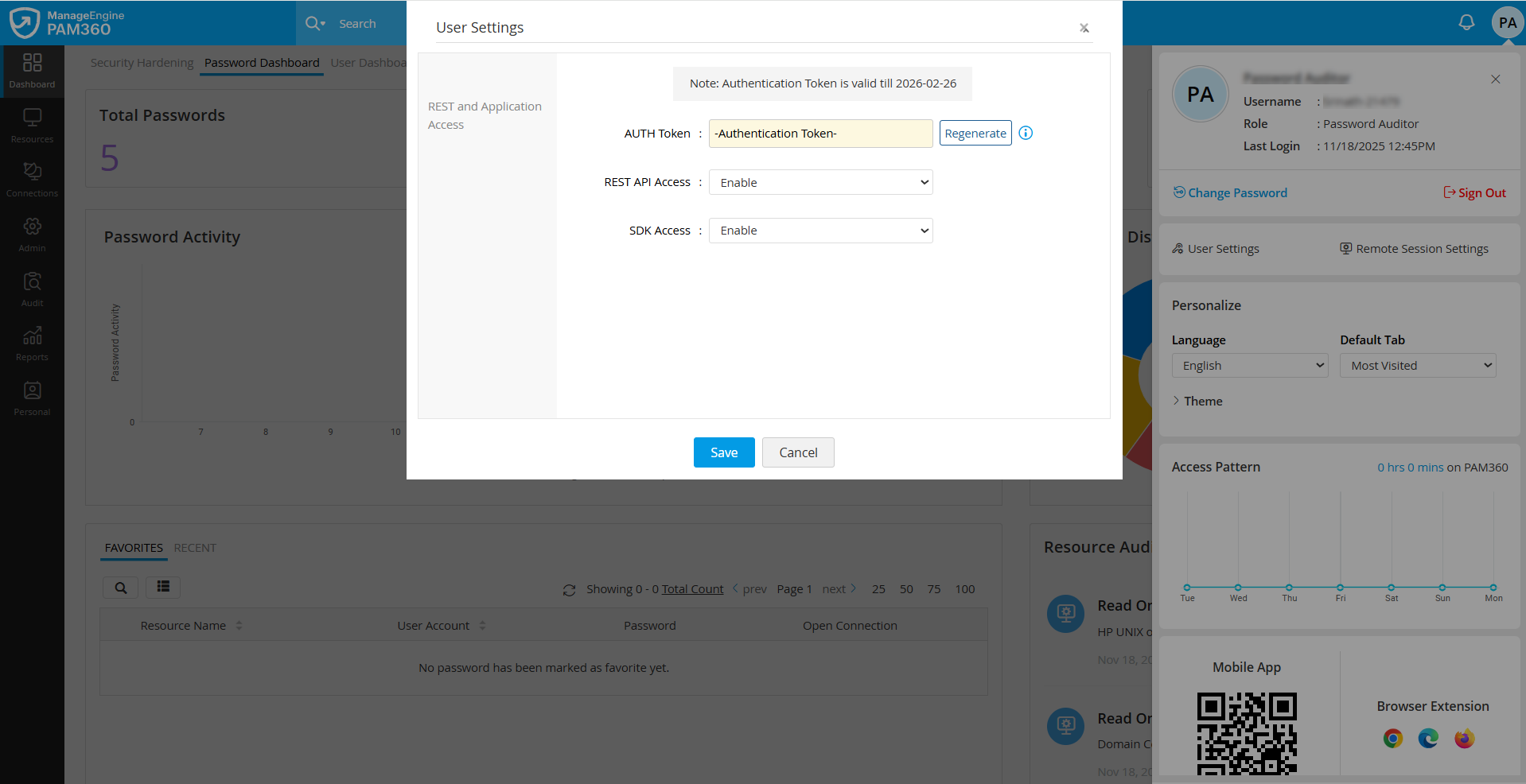Open the Reports sidebar icon
Image resolution: width=1526 pixels, height=784 pixels.
(x=32, y=343)
